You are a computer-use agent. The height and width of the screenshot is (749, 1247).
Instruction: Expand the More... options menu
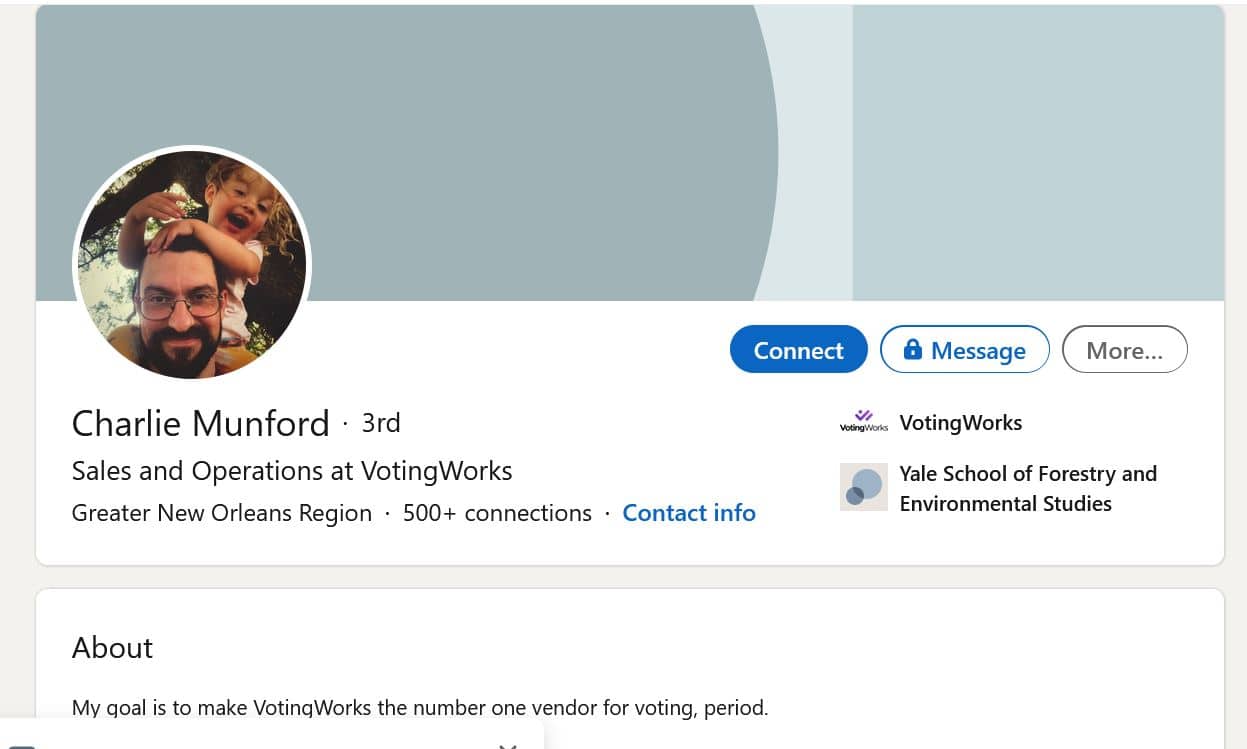tap(1124, 350)
